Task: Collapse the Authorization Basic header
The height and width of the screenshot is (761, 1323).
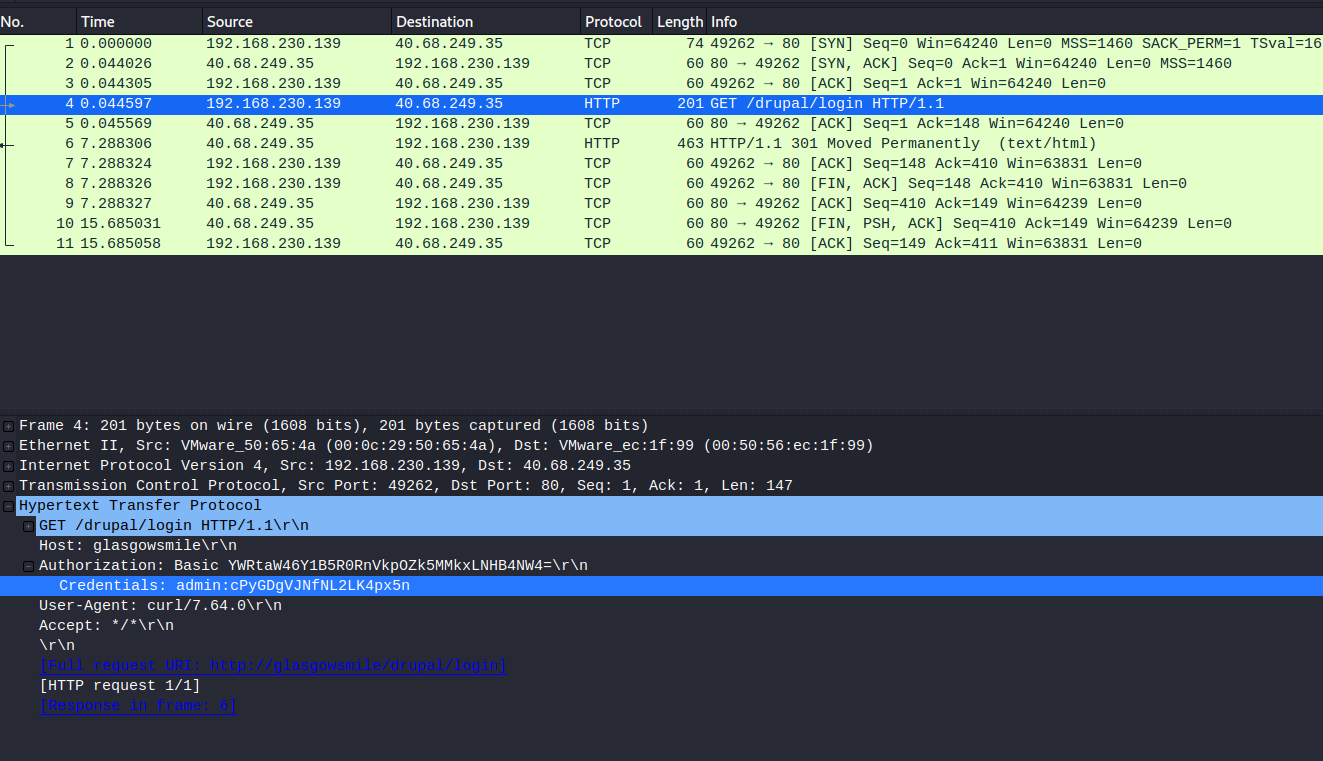Action: [29, 566]
